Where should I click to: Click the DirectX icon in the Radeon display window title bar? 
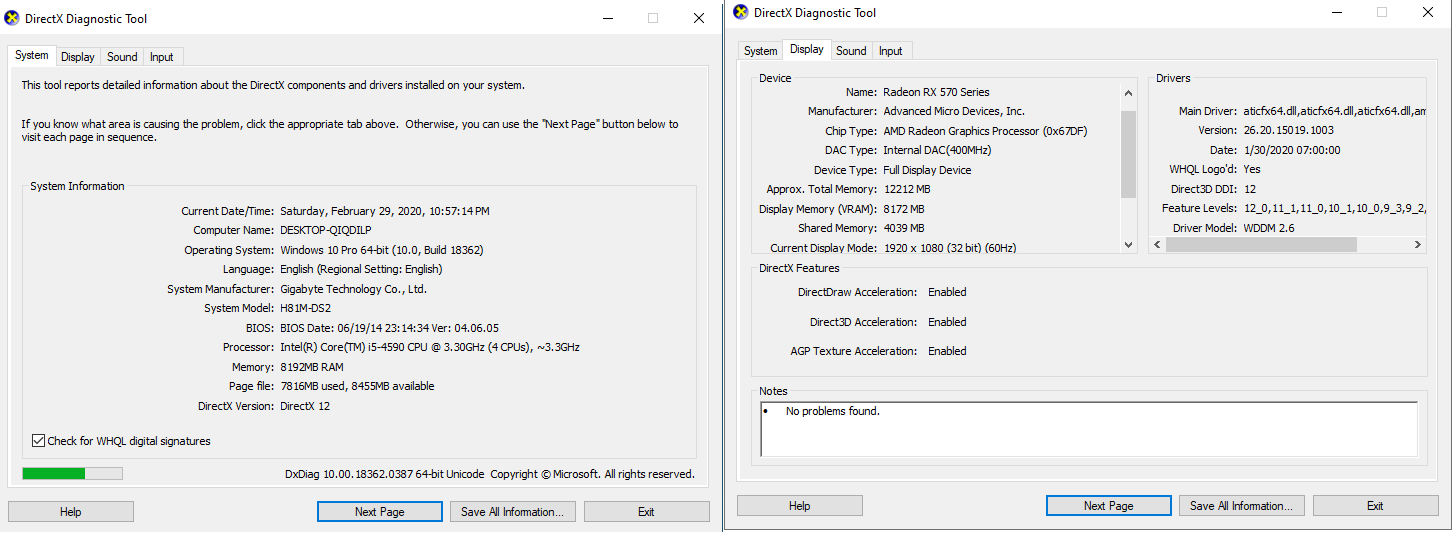point(741,12)
